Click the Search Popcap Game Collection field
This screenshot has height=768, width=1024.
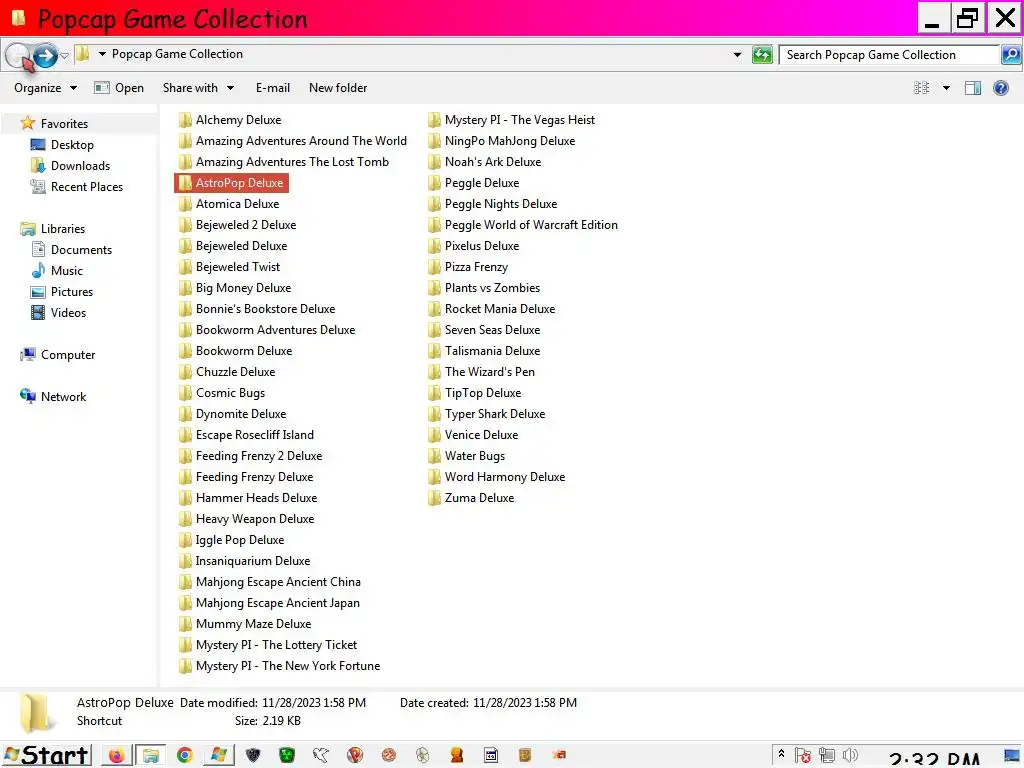(889, 55)
